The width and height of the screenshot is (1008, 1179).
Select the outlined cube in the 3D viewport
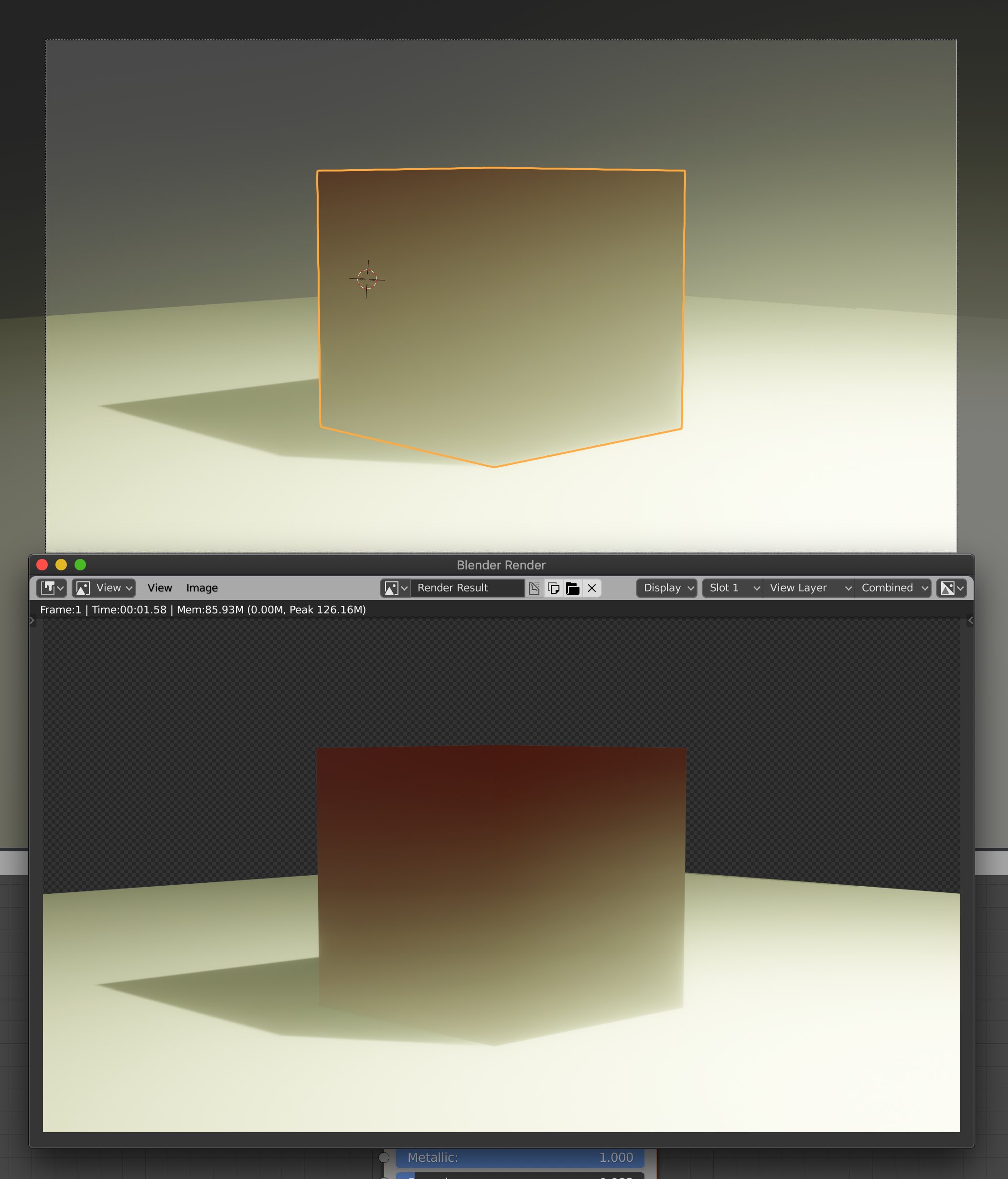coord(501,317)
